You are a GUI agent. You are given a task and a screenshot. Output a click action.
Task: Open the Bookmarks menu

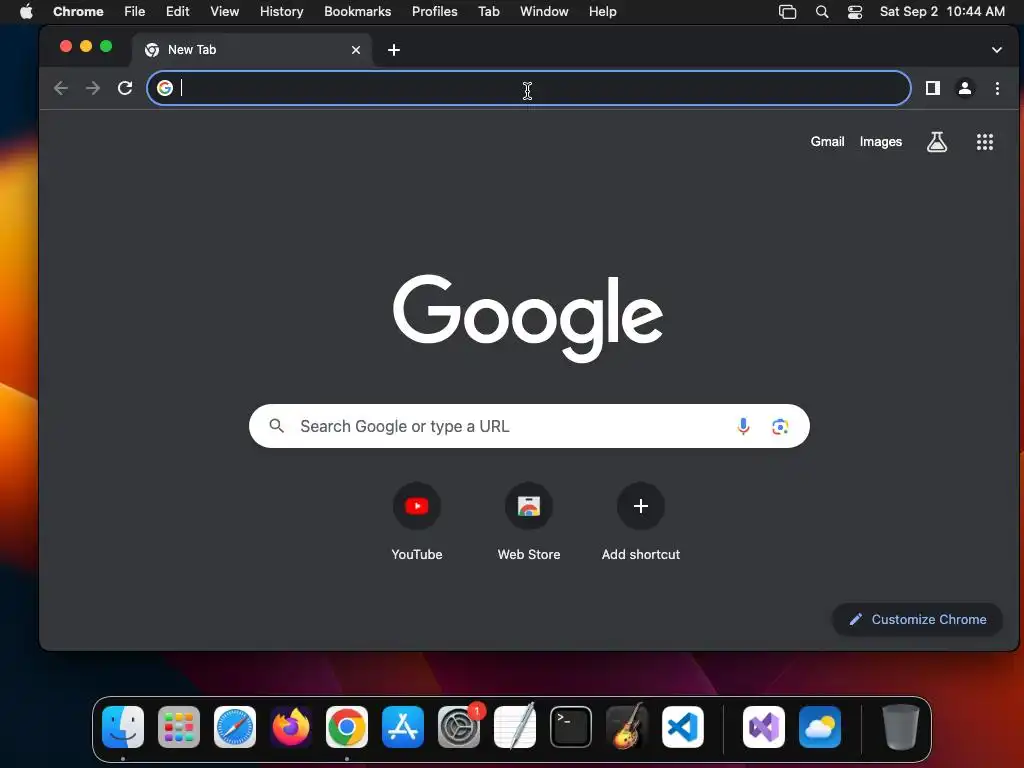(357, 12)
